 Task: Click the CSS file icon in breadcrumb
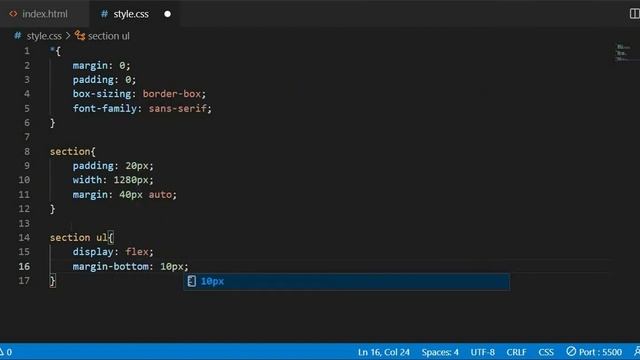pyautogui.click(x=18, y=36)
